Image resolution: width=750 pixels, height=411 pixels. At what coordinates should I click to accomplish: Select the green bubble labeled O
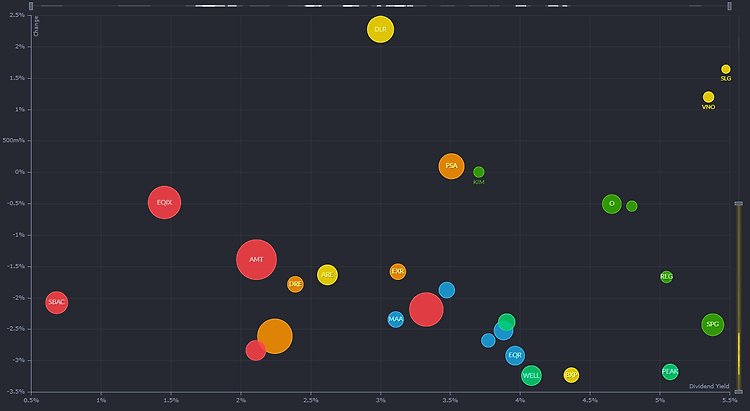(x=612, y=204)
